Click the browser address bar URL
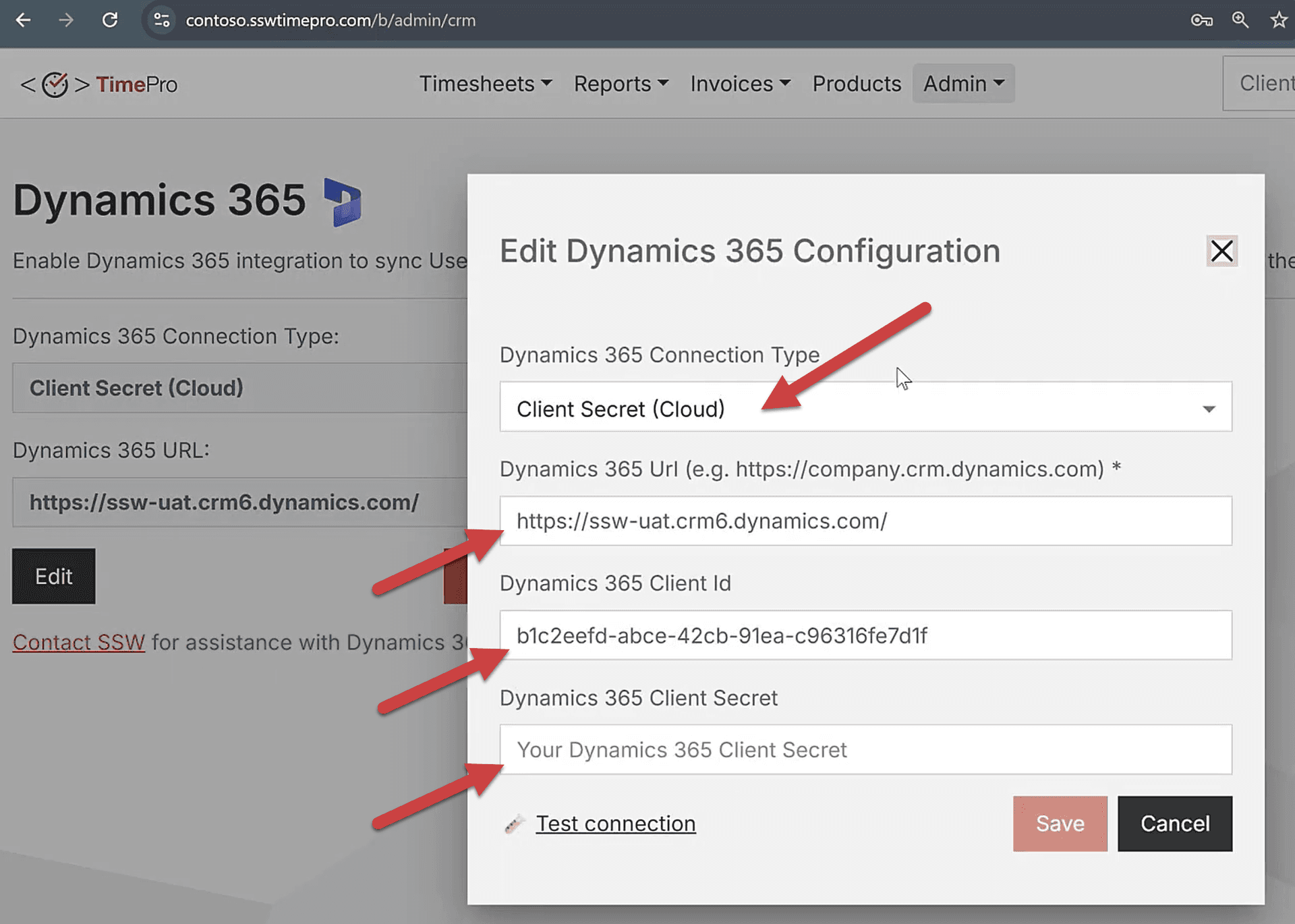The image size is (1295, 924). click(x=330, y=20)
